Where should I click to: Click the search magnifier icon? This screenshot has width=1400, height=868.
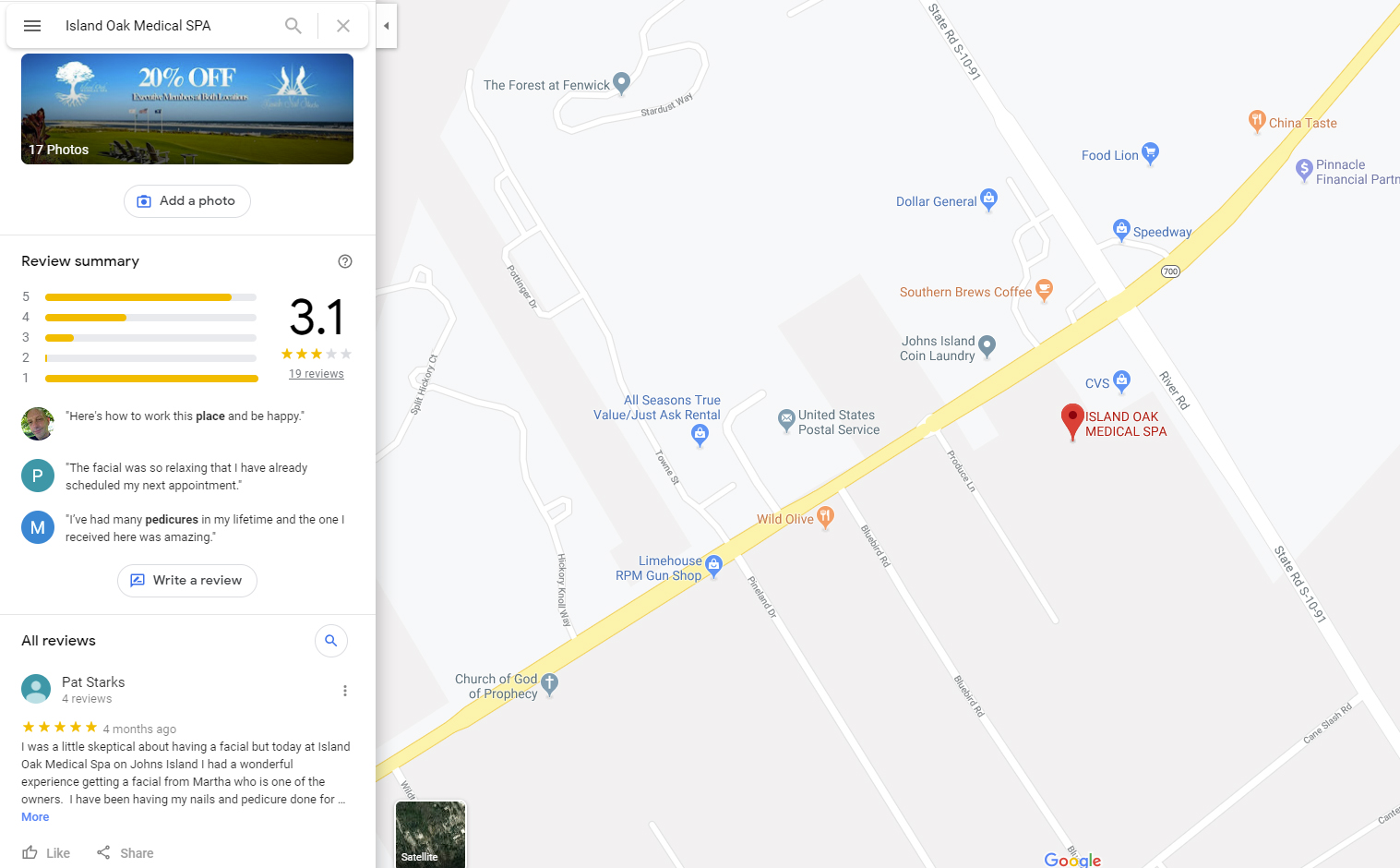293,26
